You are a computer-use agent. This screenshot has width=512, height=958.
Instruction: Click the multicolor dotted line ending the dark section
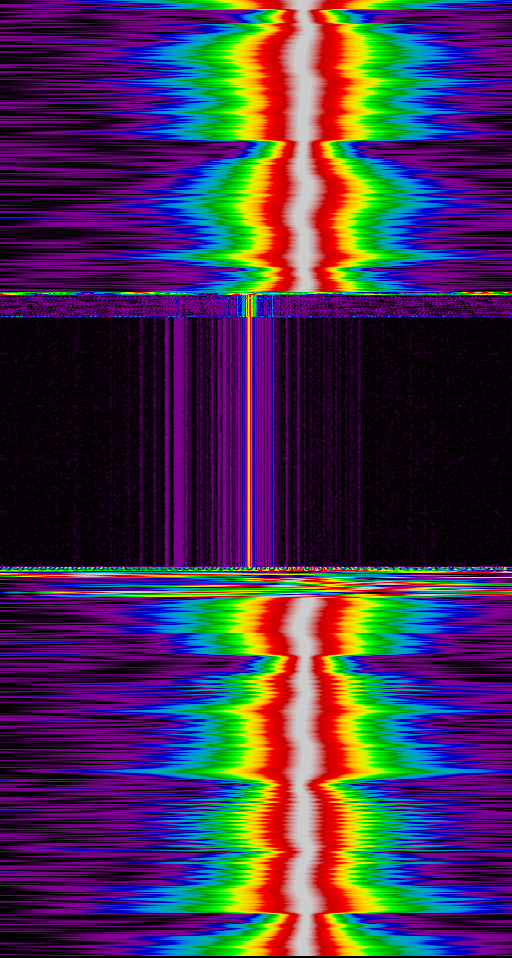point(256,568)
